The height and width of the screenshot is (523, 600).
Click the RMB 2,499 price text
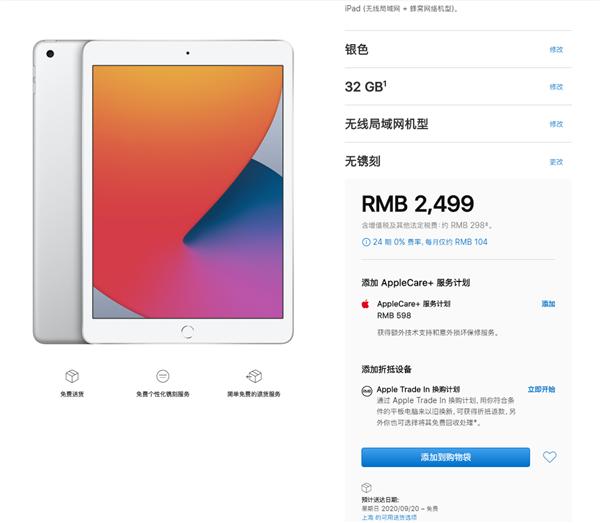(x=417, y=204)
